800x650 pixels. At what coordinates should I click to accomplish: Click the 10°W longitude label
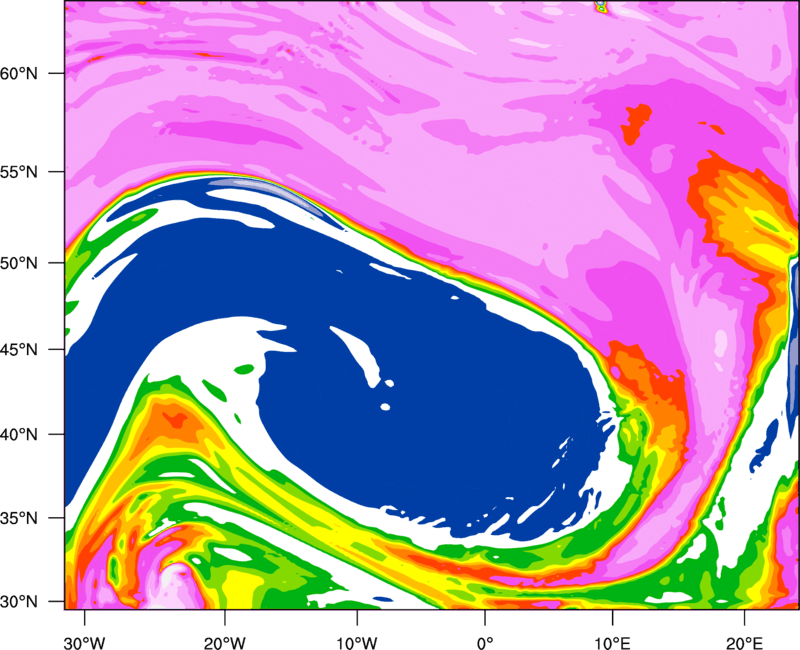[x=357, y=643]
